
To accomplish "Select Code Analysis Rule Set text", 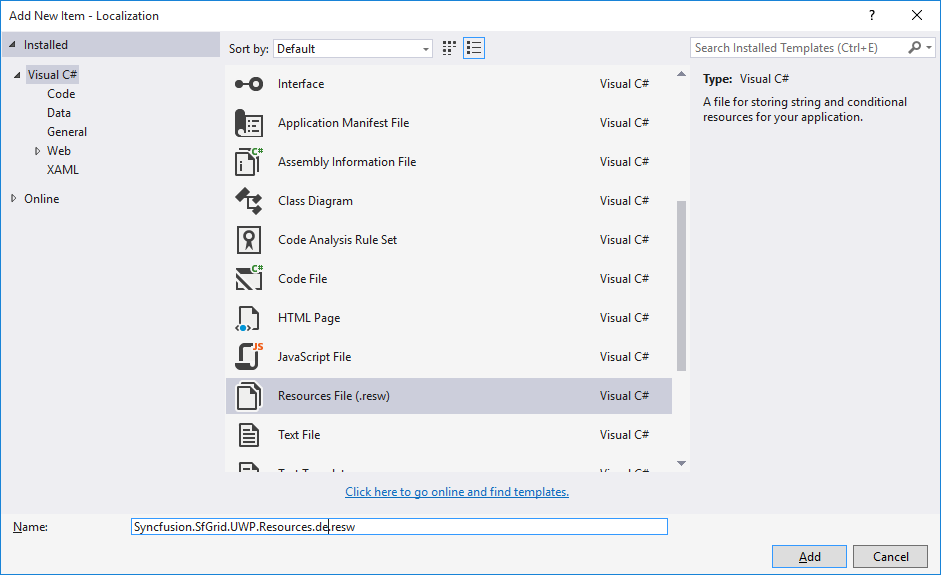I will click(x=337, y=240).
